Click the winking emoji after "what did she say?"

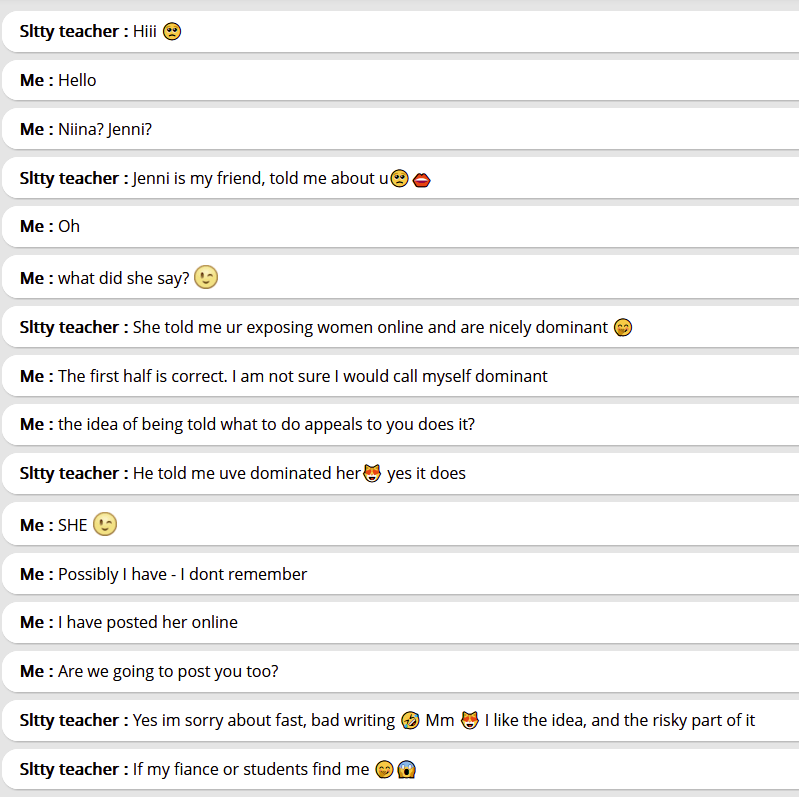click(206, 277)
